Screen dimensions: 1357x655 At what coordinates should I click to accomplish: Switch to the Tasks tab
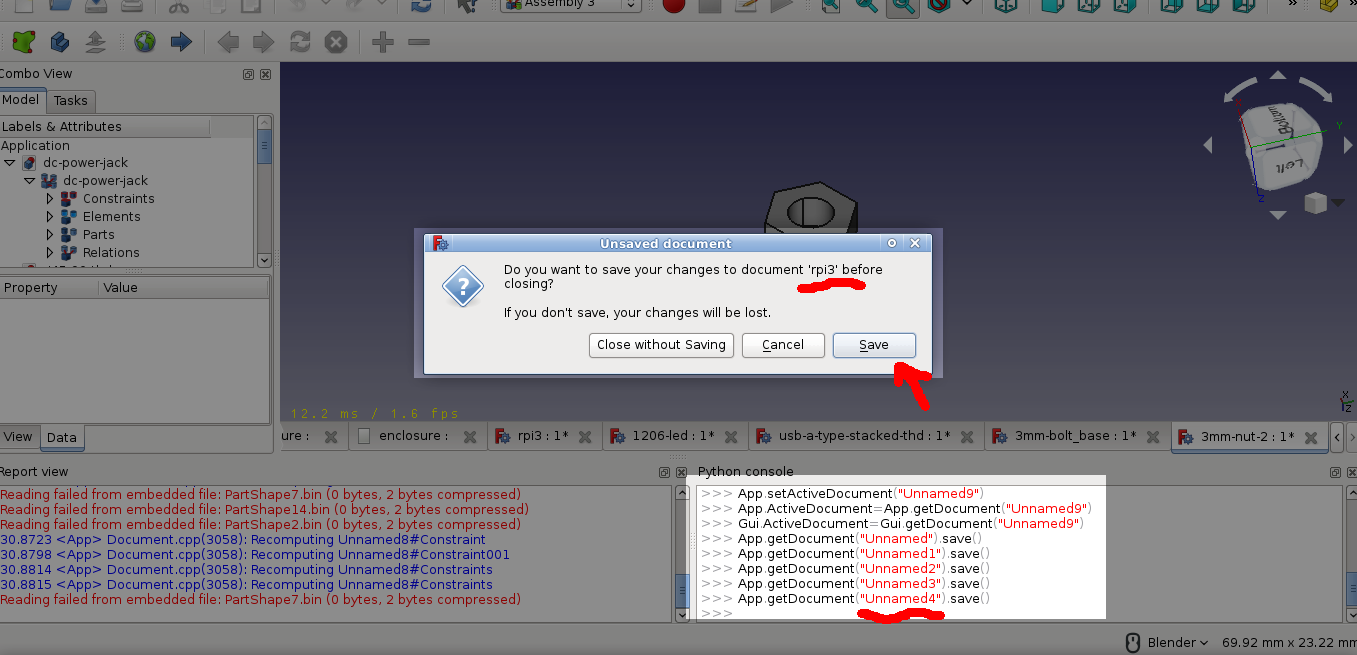coord(70,100)
